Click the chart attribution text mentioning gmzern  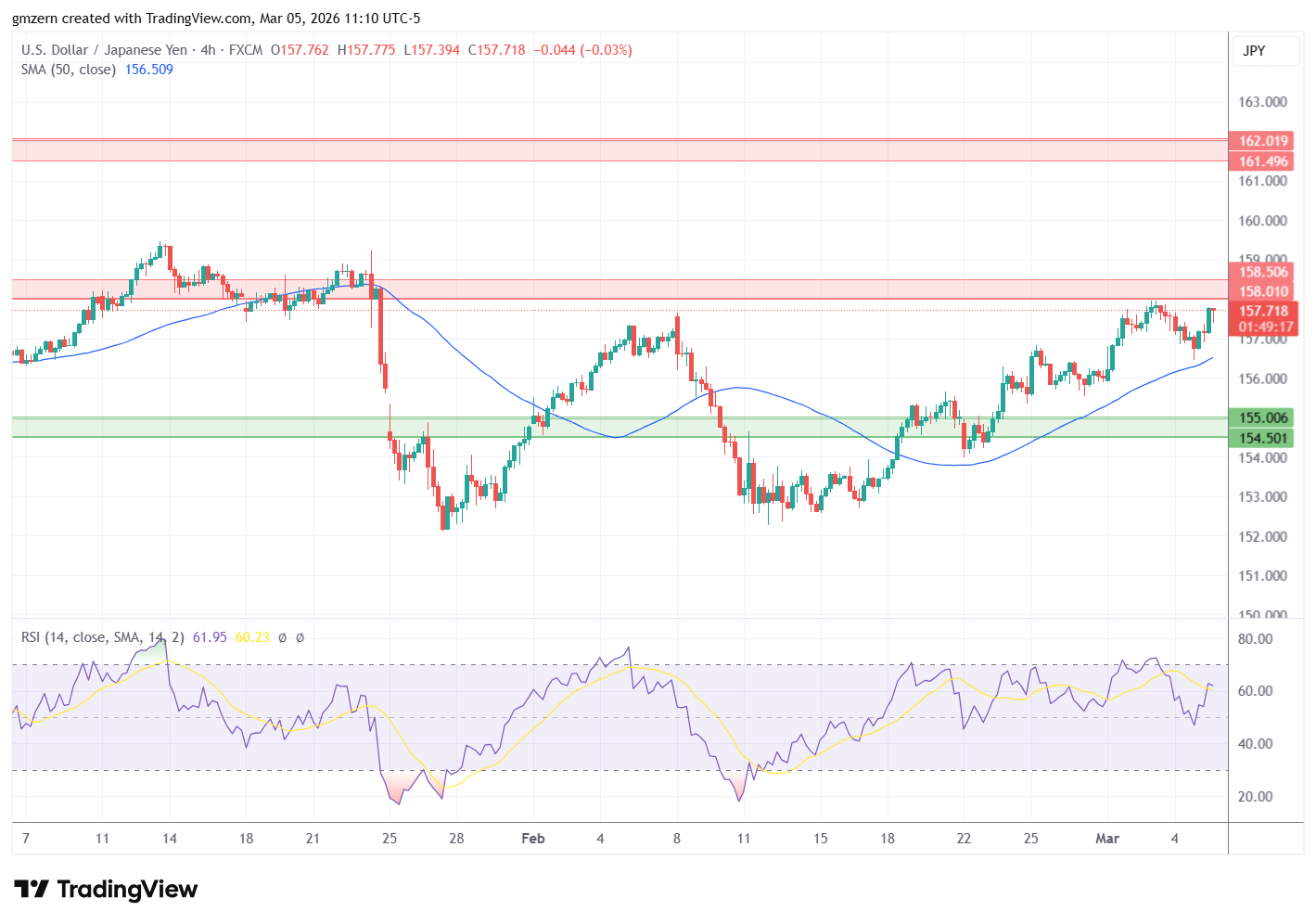click(x=216, y=18)
